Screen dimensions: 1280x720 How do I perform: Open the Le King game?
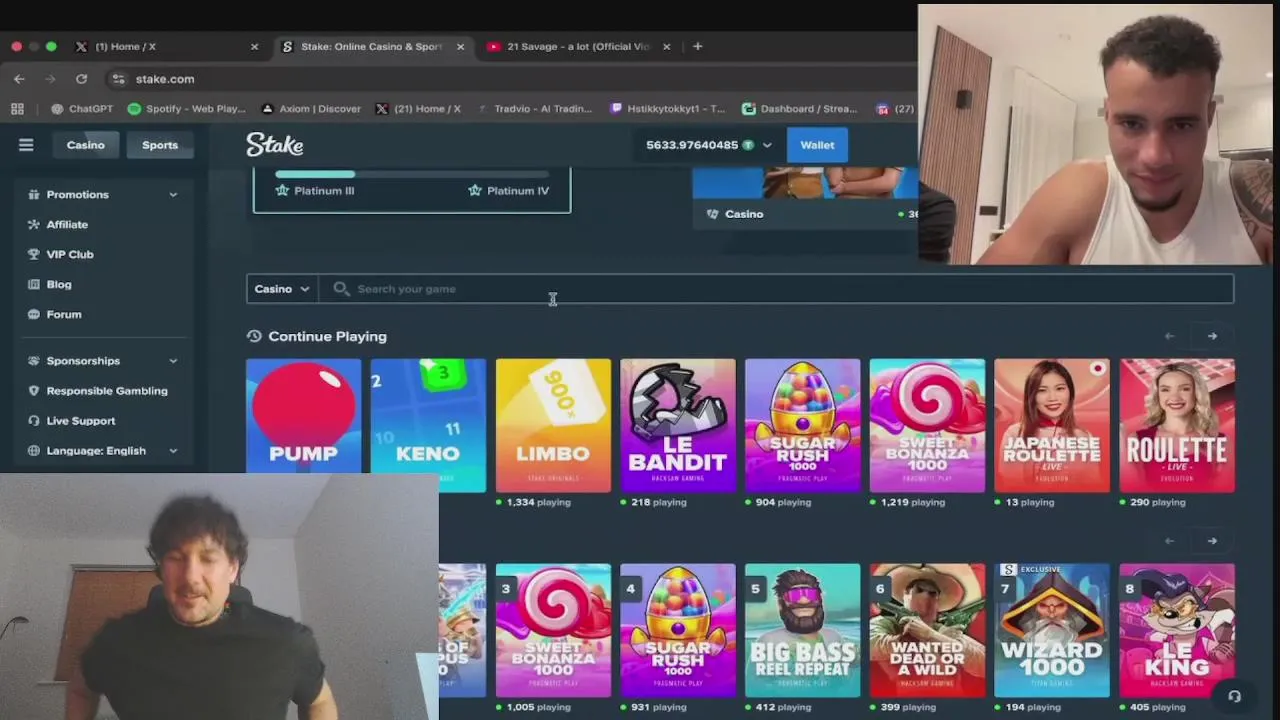click(x=1177, y=631)
